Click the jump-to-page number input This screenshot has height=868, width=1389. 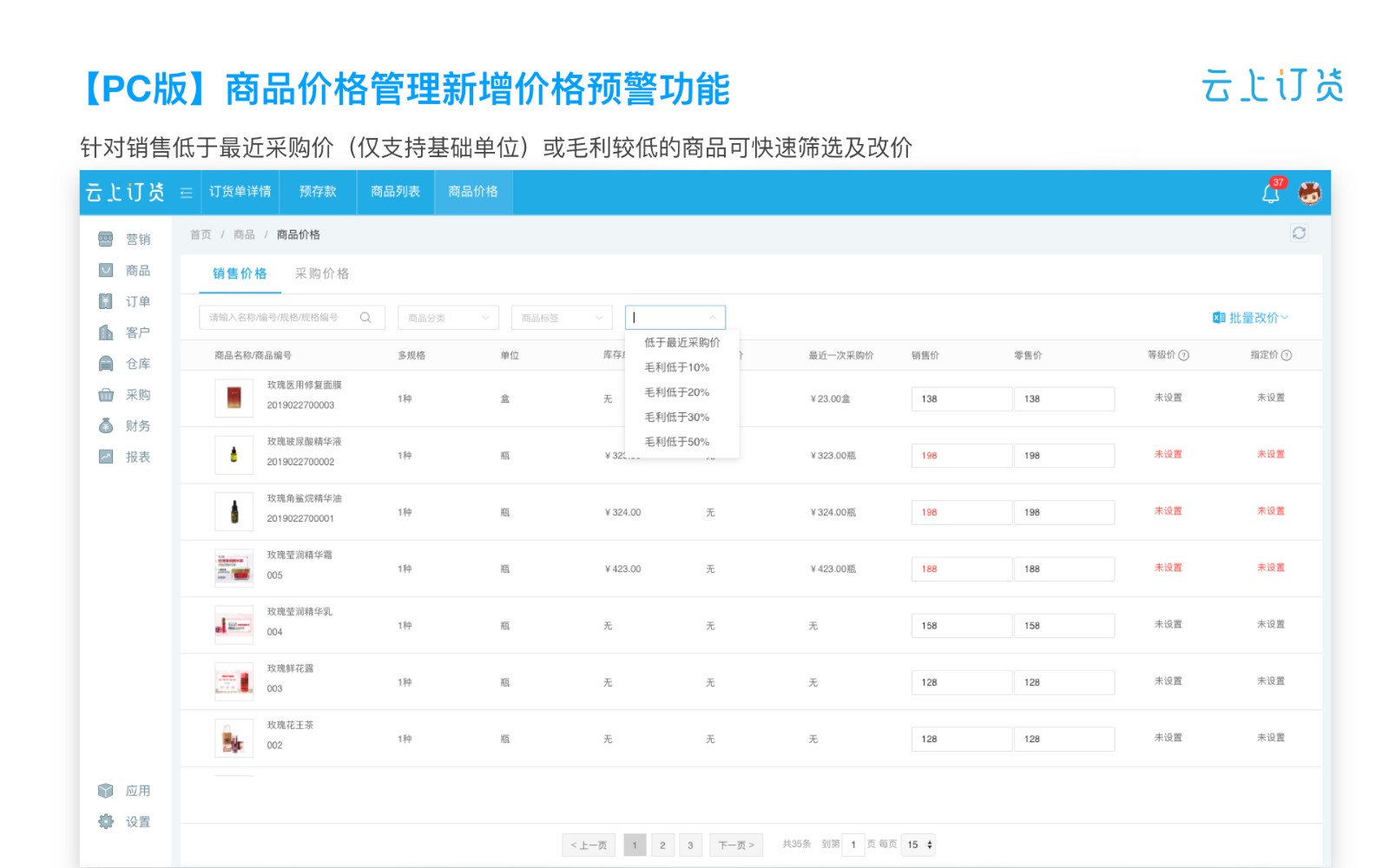pyautogui.click(x=853, y=845)
